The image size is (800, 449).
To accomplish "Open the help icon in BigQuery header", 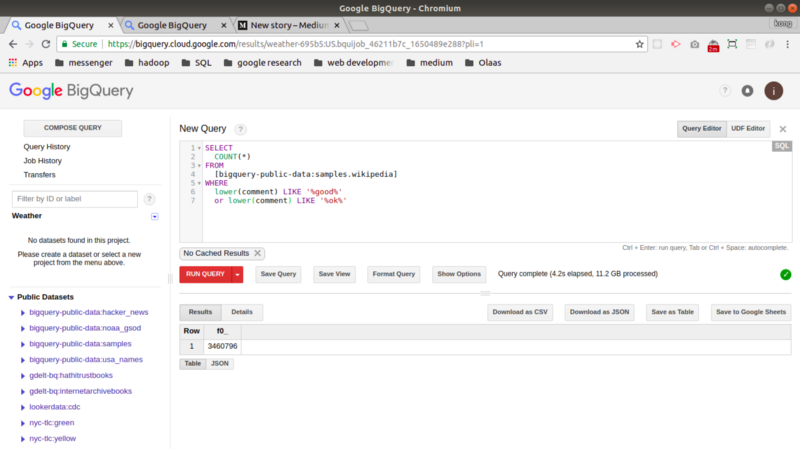I will (724, 91).
